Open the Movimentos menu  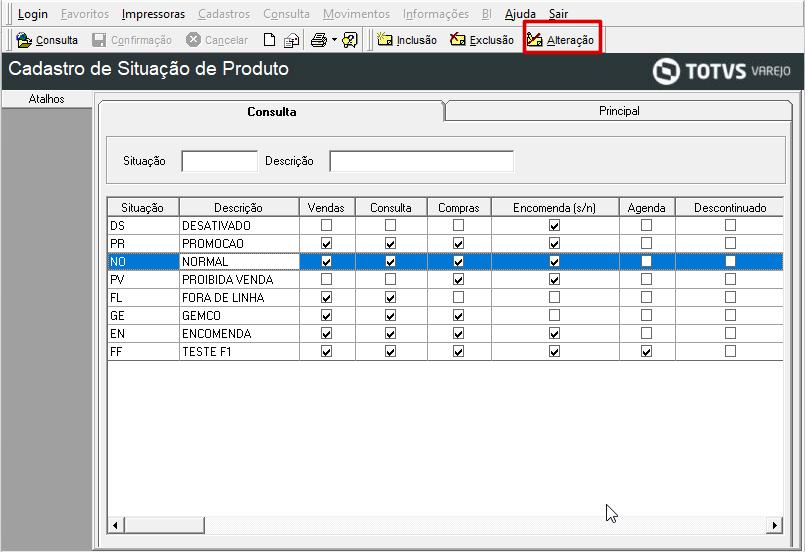(x=356, y=14)
